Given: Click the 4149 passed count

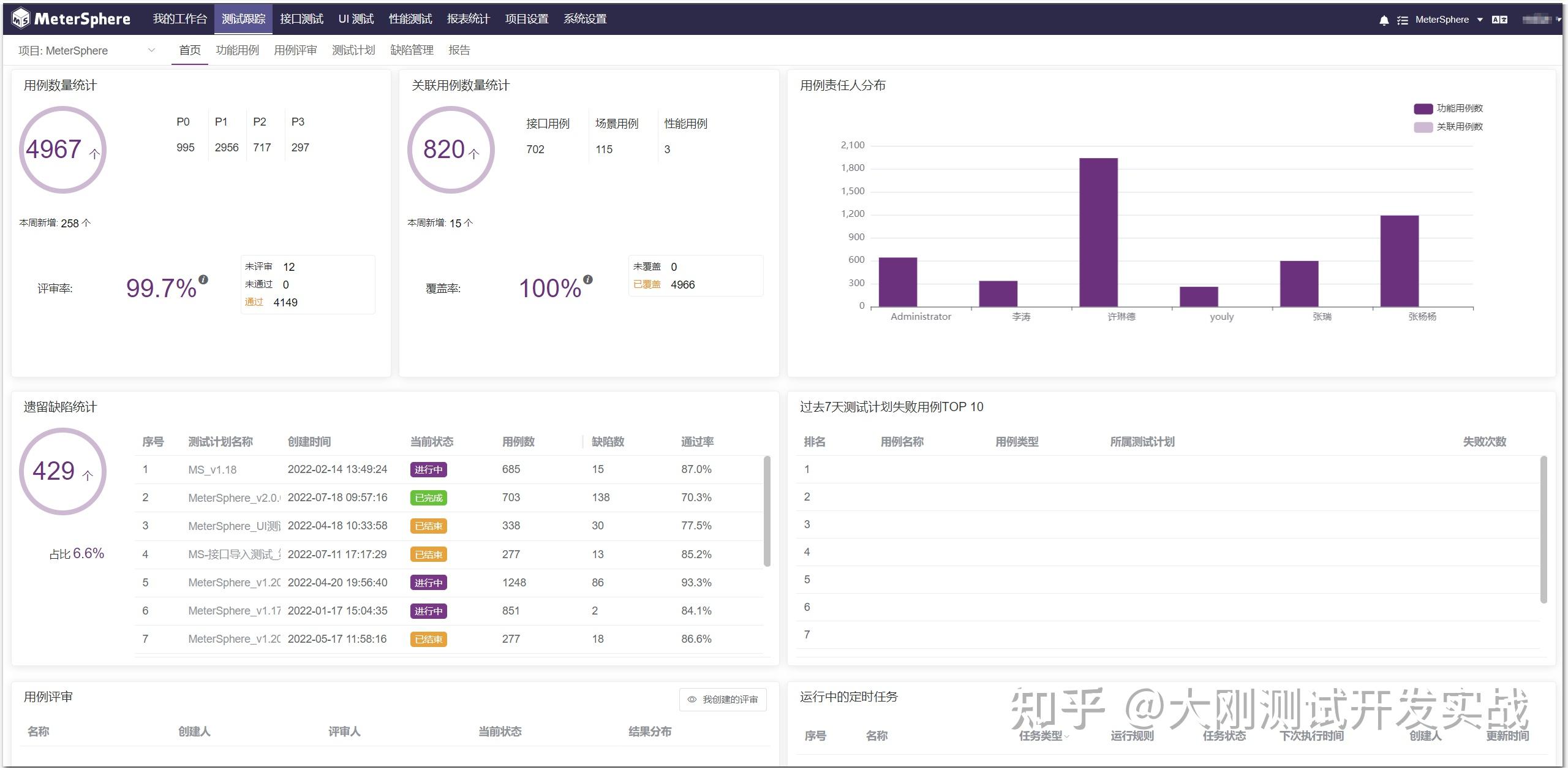Looking at the screenshot, I should (x=285, y=303).
